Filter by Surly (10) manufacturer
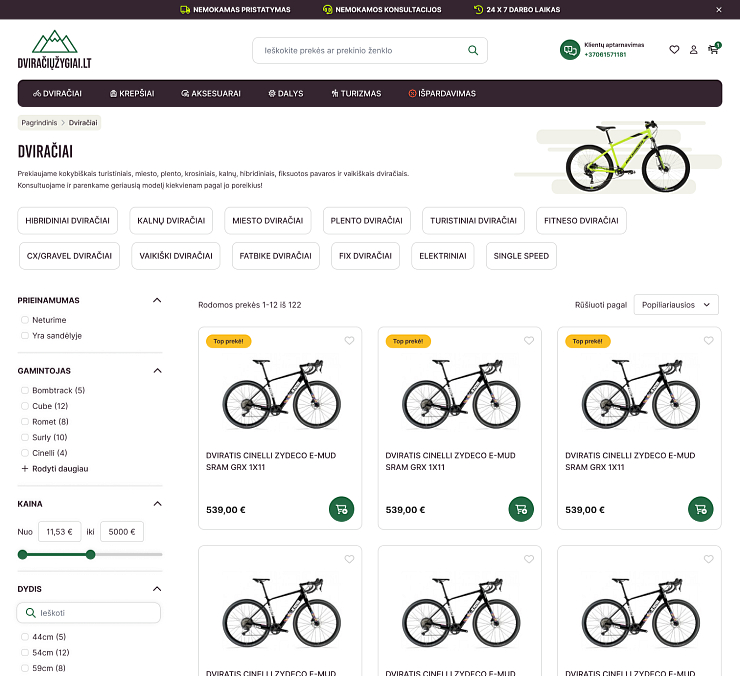The height and width of the screenshot is (676, 740). coord(25,437)
